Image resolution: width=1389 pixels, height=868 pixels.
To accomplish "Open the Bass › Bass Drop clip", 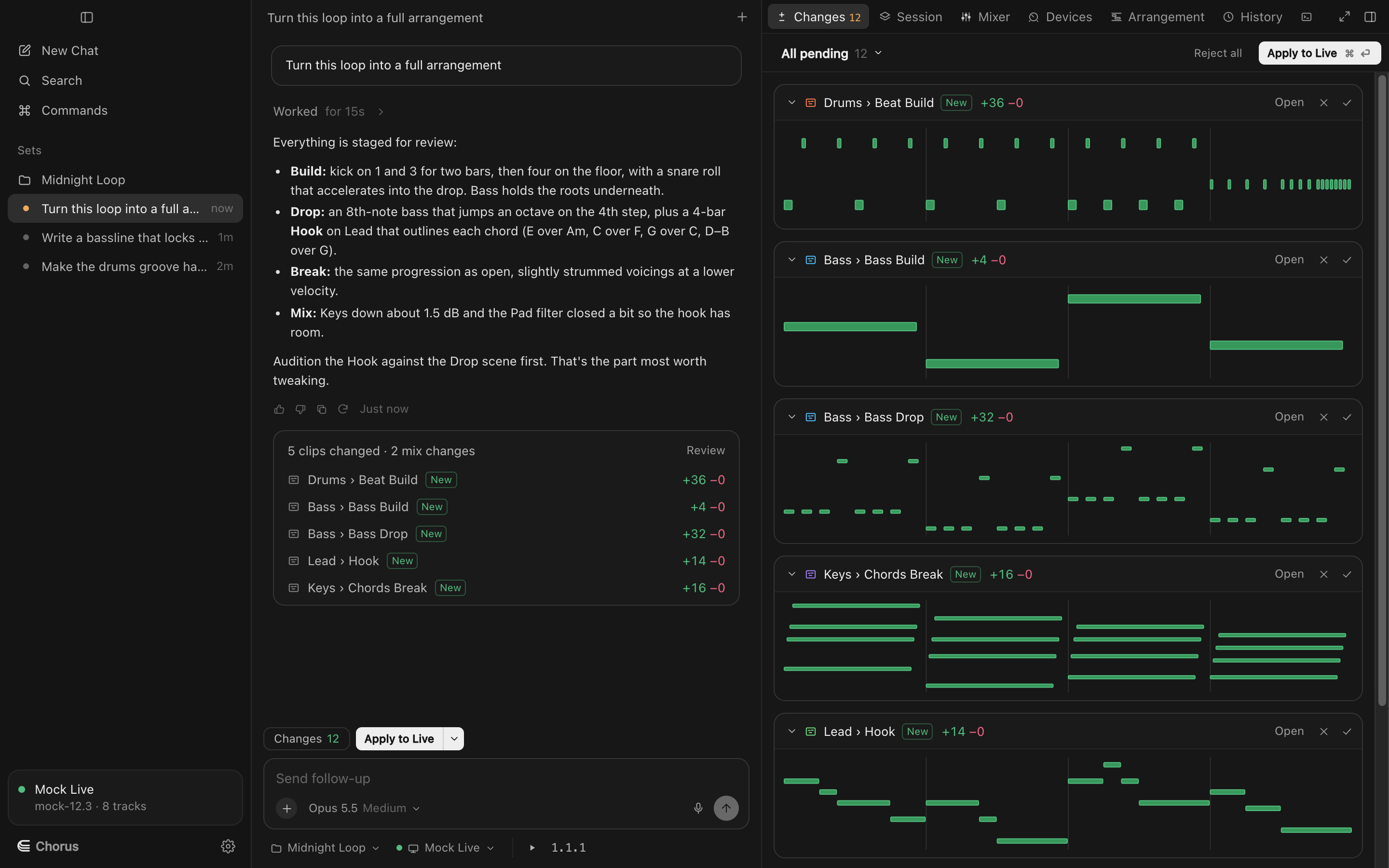I will pos(1289,417).
